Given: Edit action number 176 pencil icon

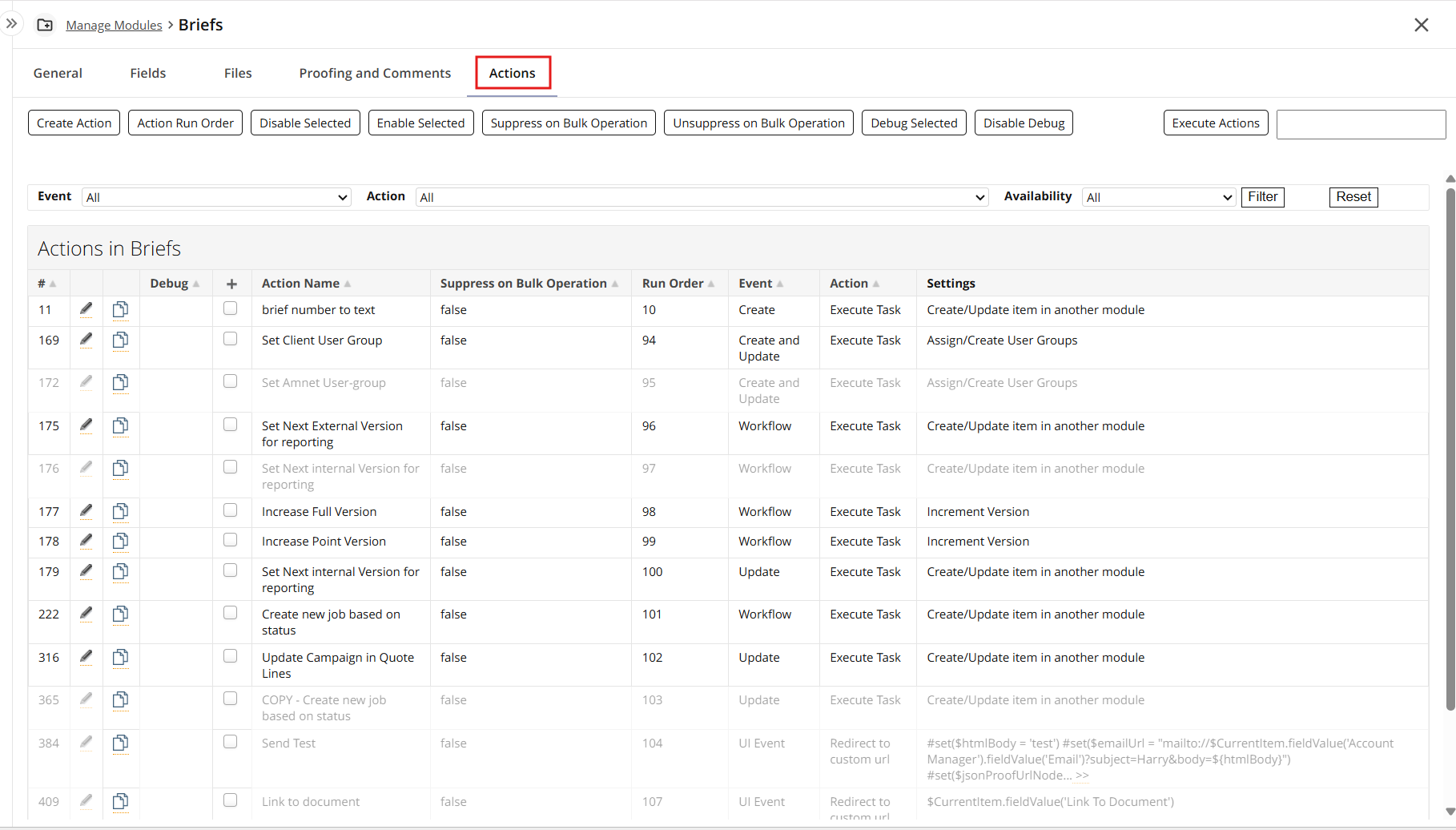Looking at the screenshot, I should [86, 468].
